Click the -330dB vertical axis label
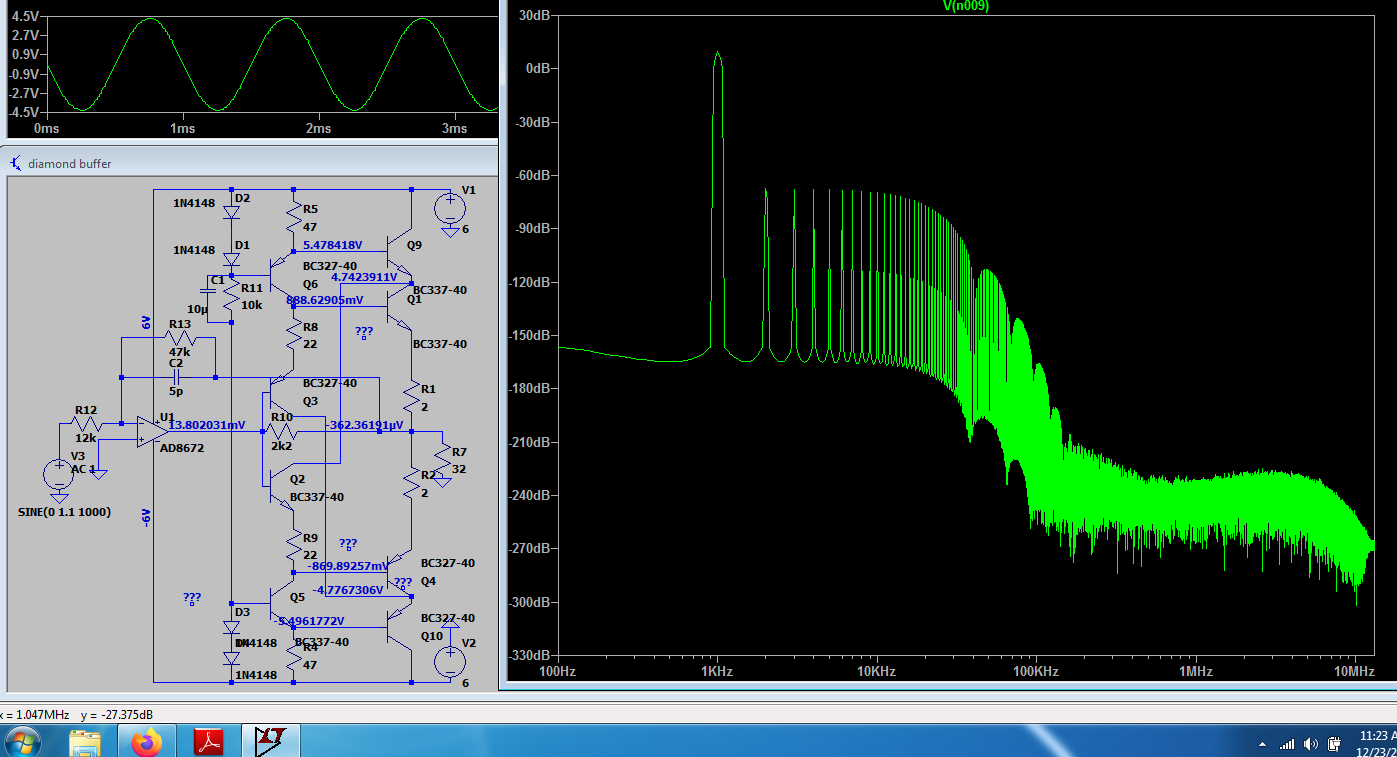The image size is (1397, 757). [x=531, y=655]
